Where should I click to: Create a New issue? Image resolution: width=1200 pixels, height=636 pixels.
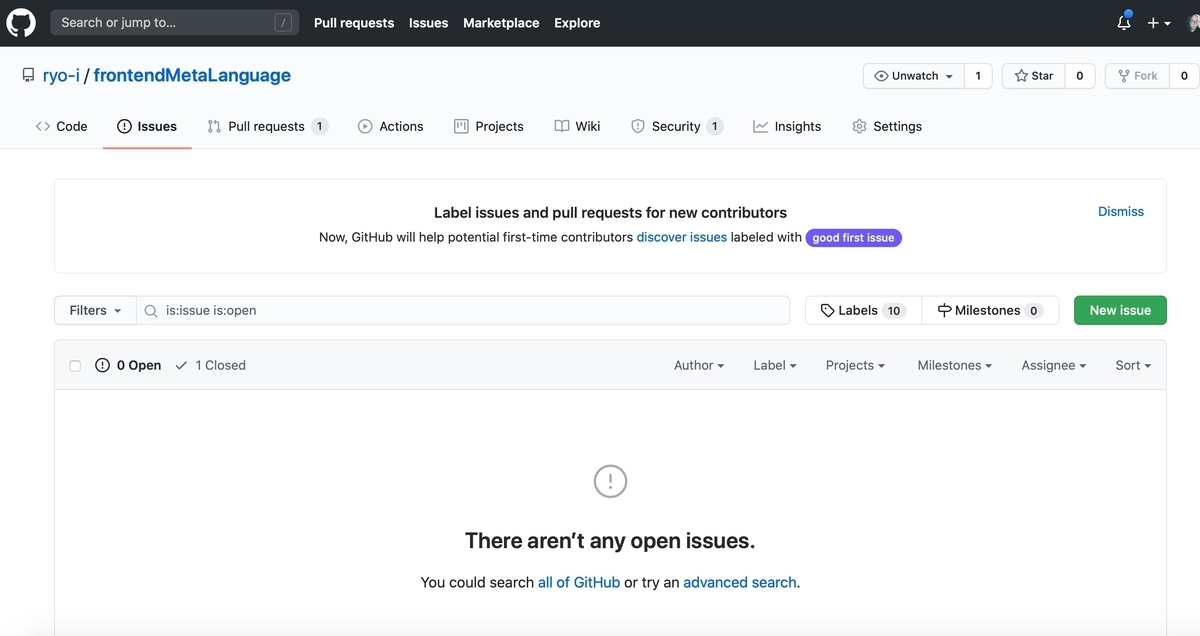pyautogui.click(x=1120, y=310)
